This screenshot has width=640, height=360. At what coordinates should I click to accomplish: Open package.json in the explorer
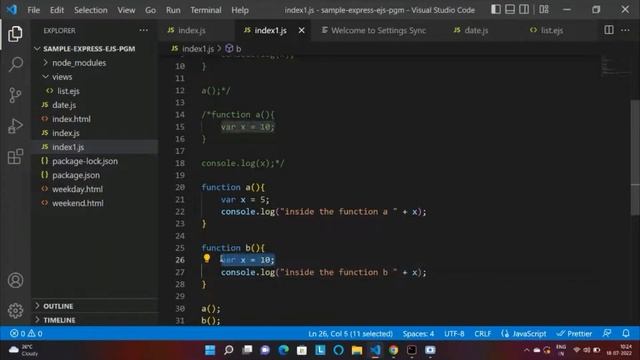pyautogui.click(x=94, y=175)
